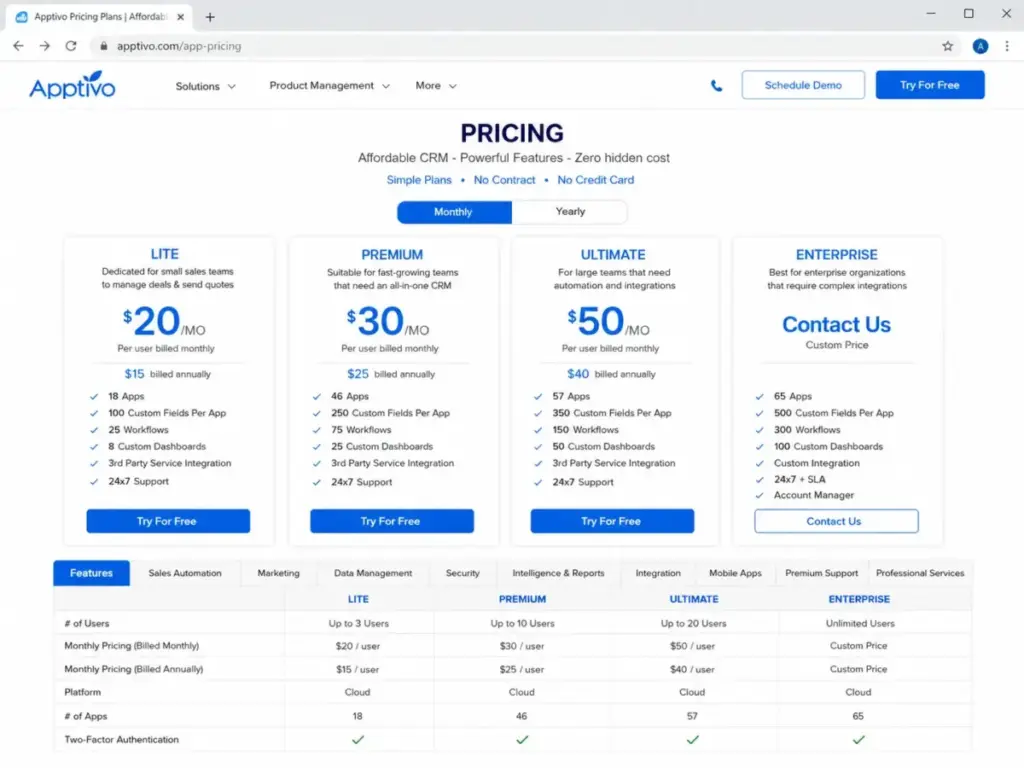Bookmark this page with star icon

(x=948, y=46)
